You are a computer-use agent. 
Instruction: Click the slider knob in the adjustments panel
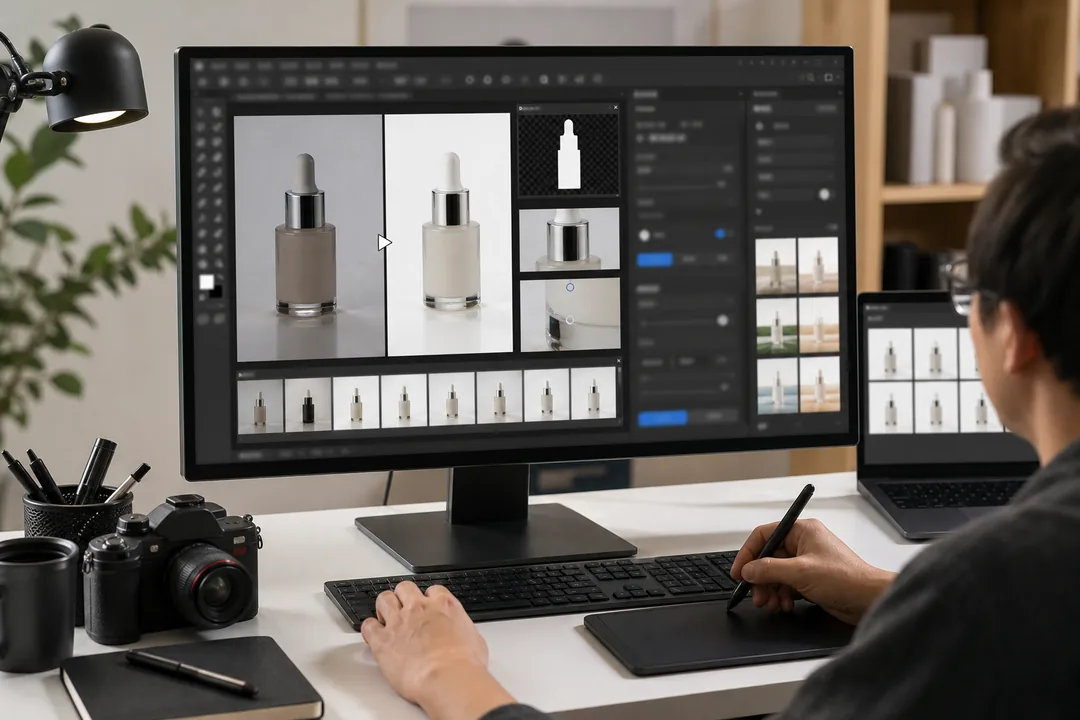(x=723, y=320)
